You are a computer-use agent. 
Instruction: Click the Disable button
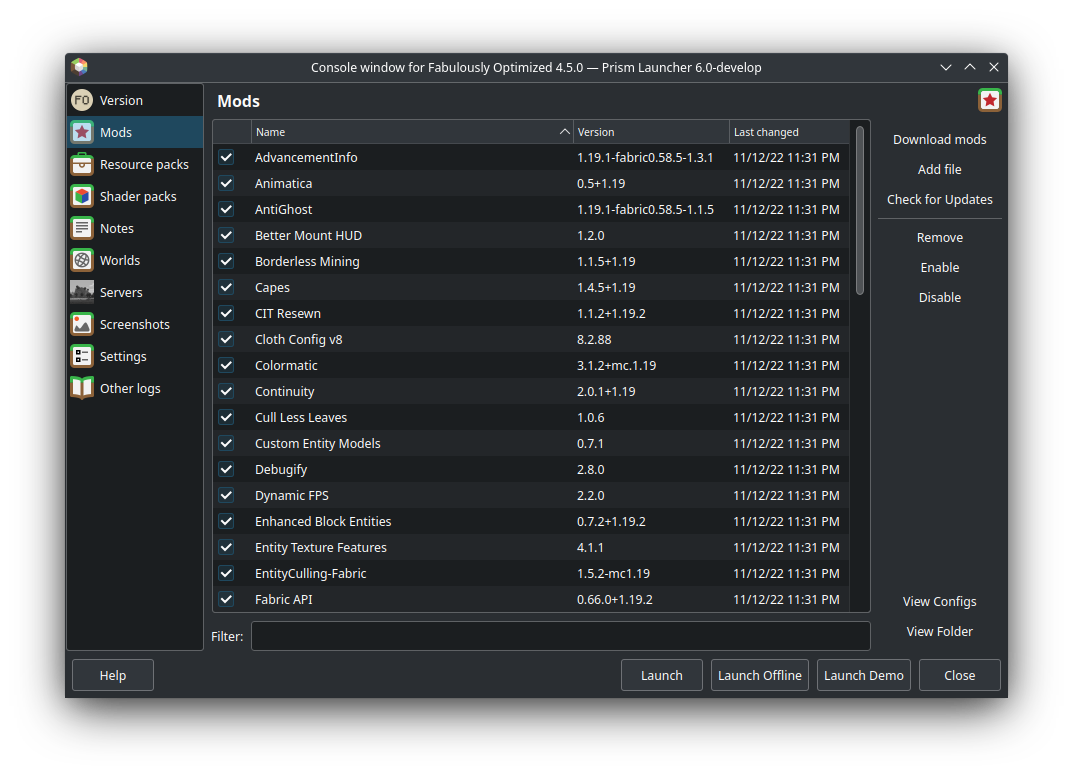(x=940, y=298)
